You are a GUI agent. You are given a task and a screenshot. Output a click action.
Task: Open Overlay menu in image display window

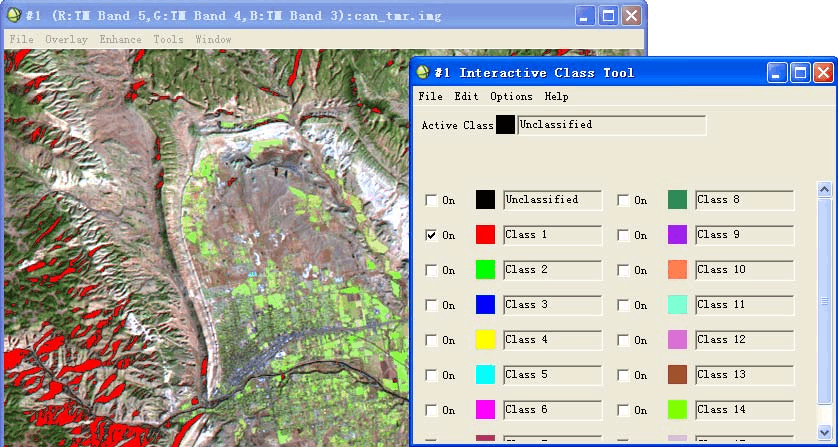(66, 40)
